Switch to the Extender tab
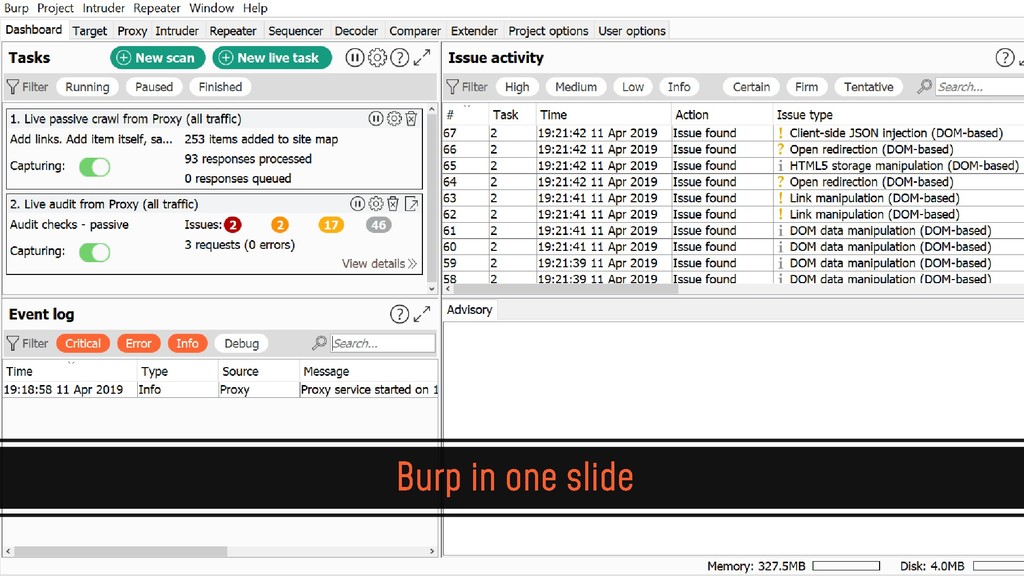This screenshot has width=1024, height=576. [474, 31]
